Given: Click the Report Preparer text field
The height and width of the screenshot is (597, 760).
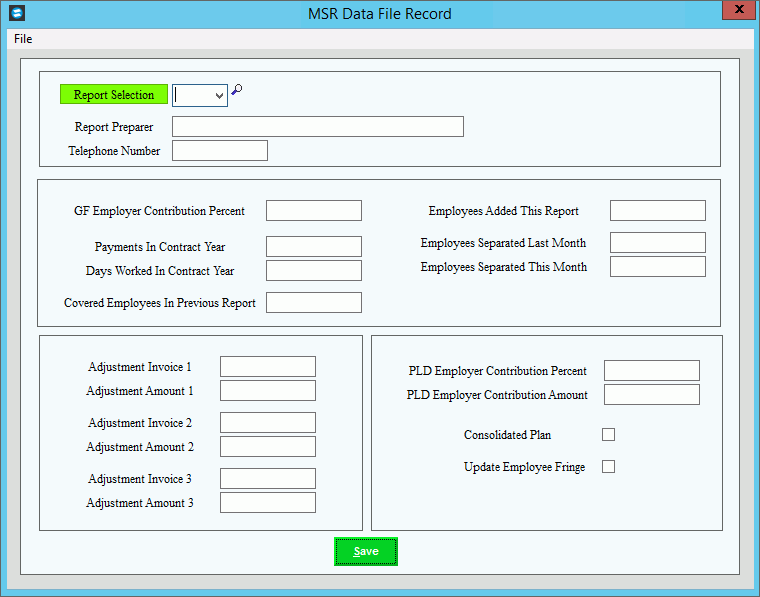Looking at the screenshot, I should (x=317, y=127).
